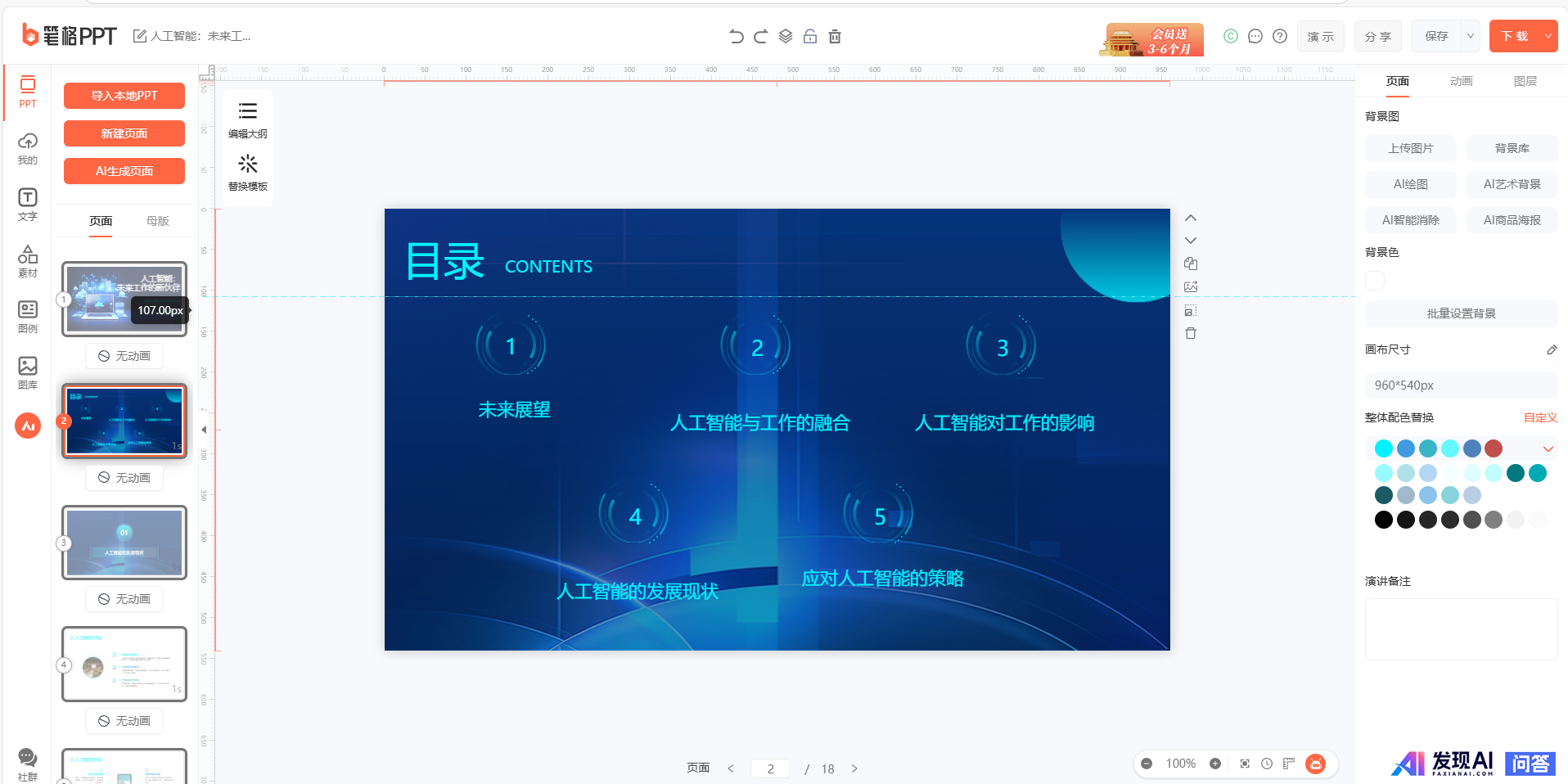Open the help question mark icon
Viewport: 1568px width, 784px height.
tap(1280, 36)
